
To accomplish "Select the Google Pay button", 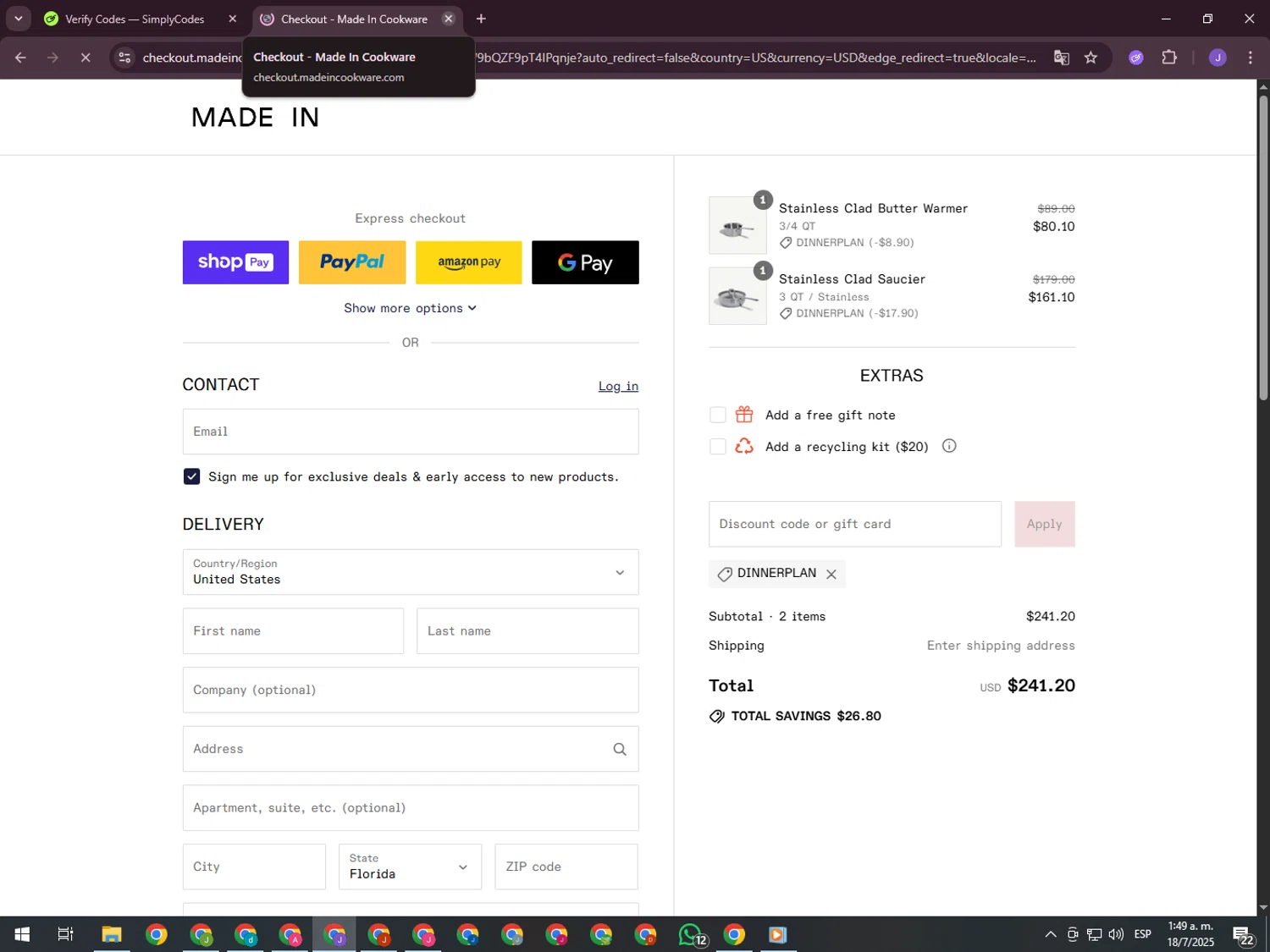I will coord(585,262).
